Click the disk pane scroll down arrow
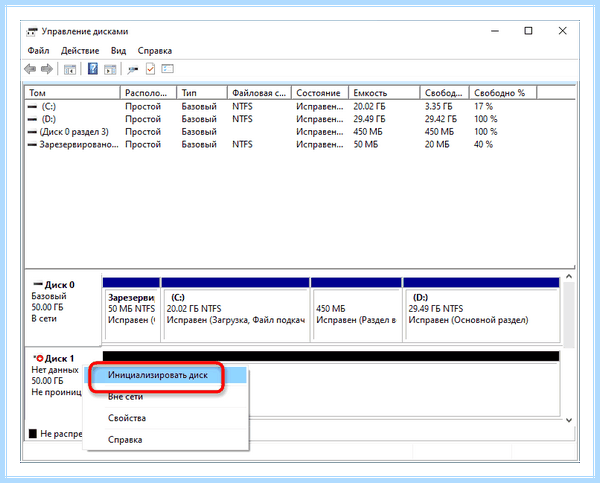 tap(569, 420)
